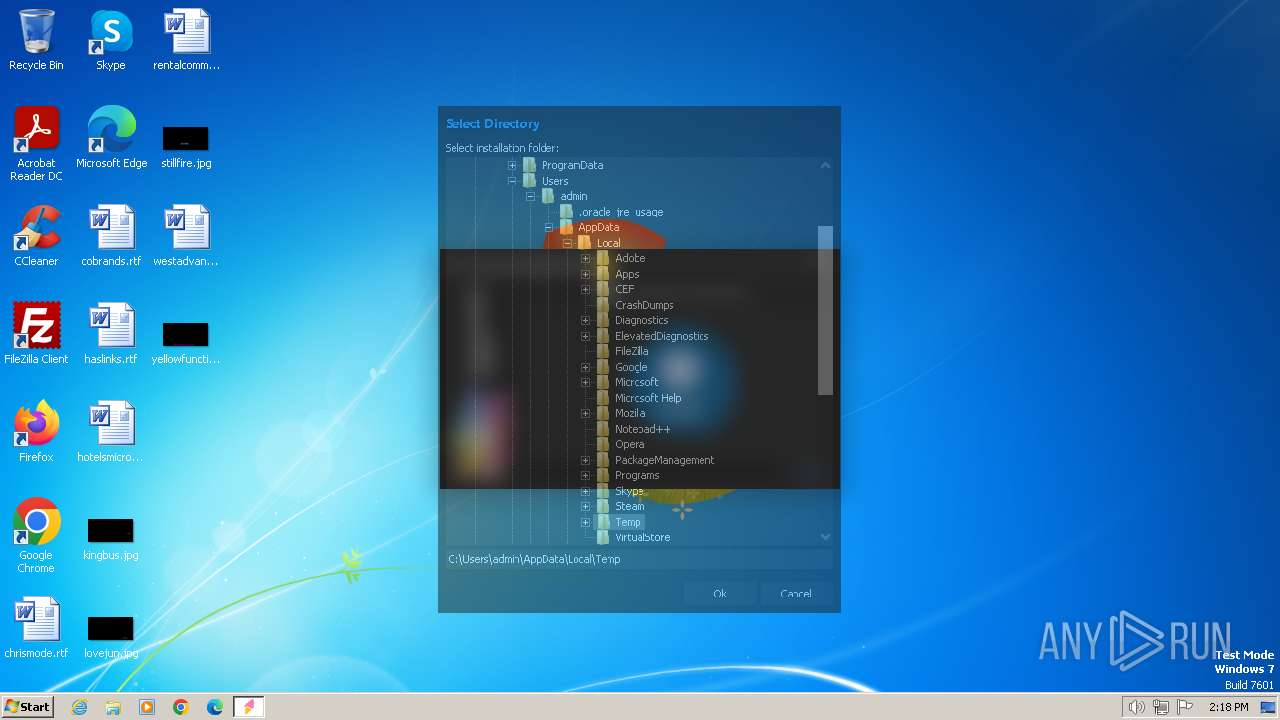Select the Mozilla folder
The image size is (1280, 720).
coord(629,413)
